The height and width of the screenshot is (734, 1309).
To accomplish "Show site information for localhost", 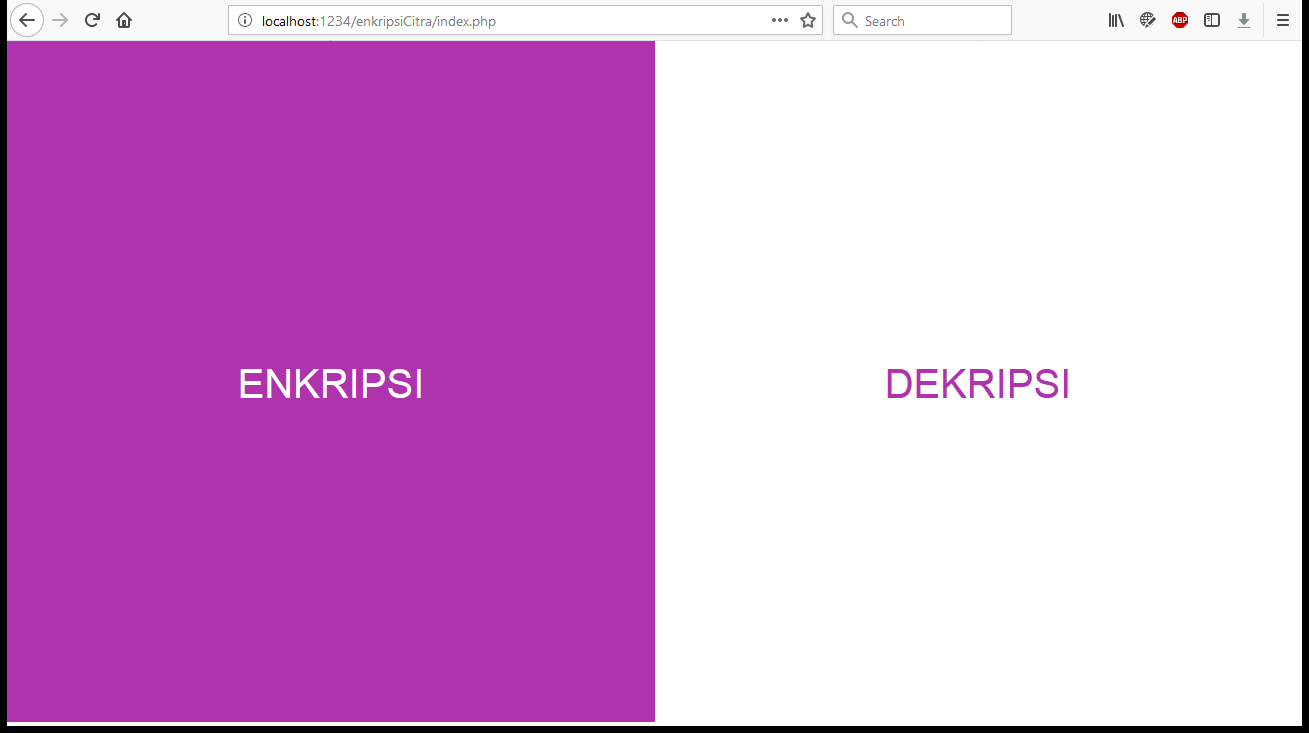I will coord(245,21).
